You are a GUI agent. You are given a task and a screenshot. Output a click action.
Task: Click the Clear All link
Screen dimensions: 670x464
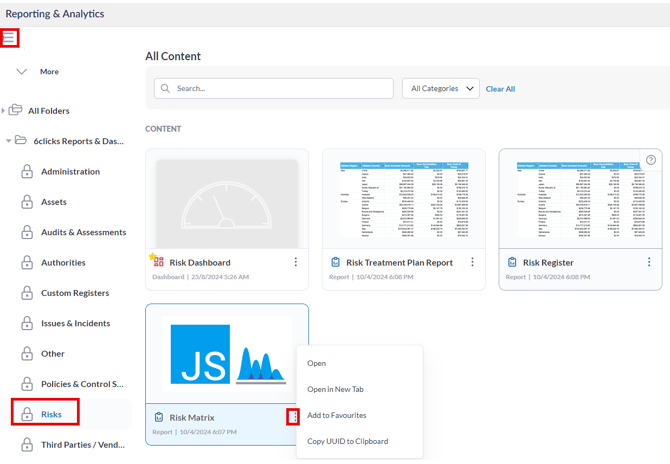(x=500, y=89)
